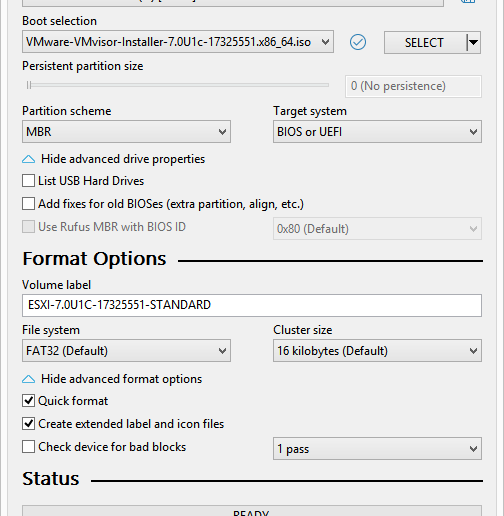Open the Partition scheme MBR dropdown
Image resolution: width=504 pixels, height=516 pixels.
tap(126, 132)
